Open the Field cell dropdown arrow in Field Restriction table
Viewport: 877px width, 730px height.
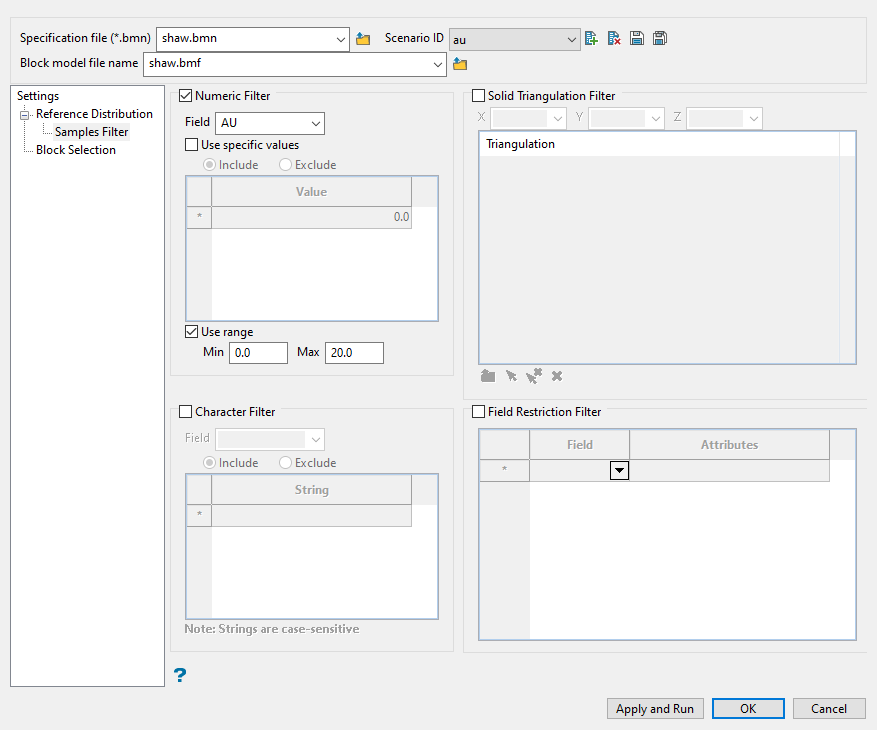619,470
